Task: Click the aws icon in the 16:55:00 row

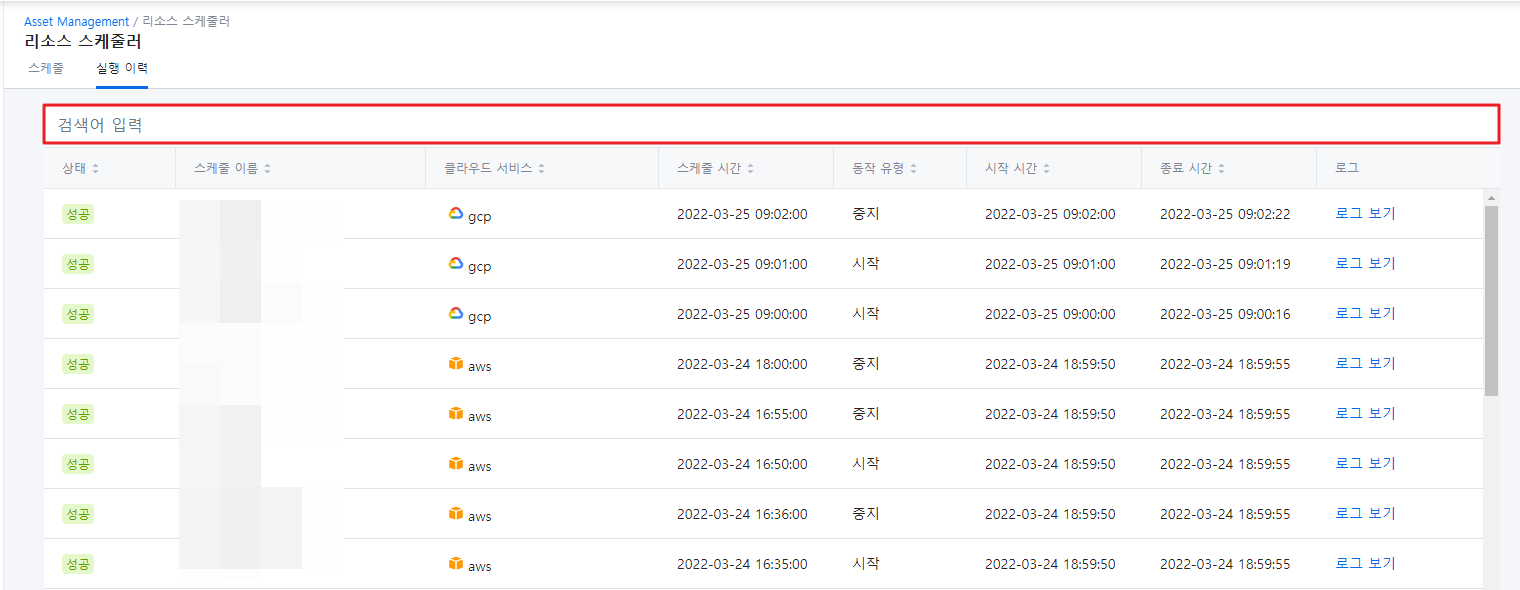Action: pyautogui.click(x=456, y=413)
